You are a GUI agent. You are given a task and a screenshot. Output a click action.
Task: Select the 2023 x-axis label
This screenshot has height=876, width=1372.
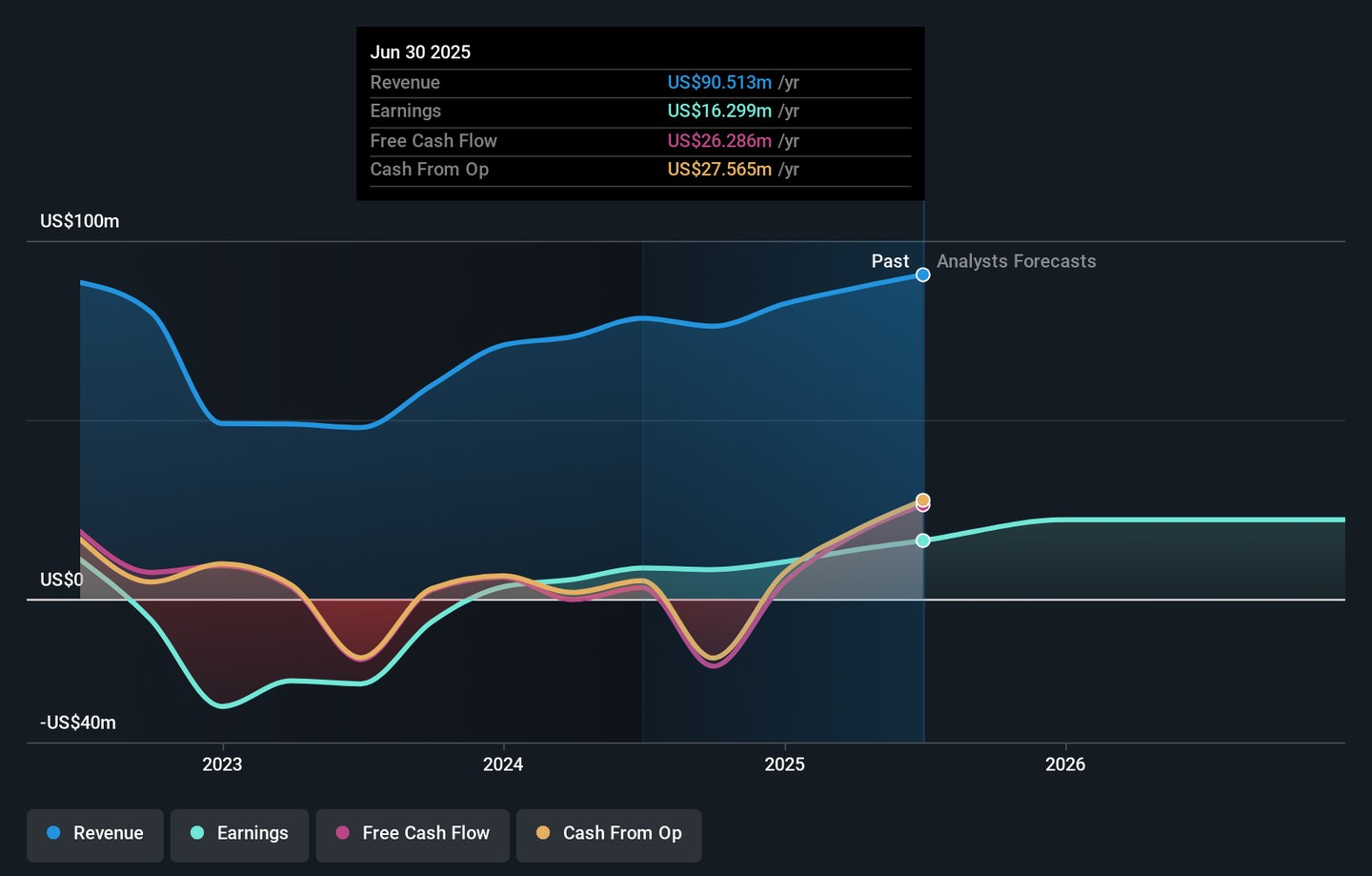point(222,764)
